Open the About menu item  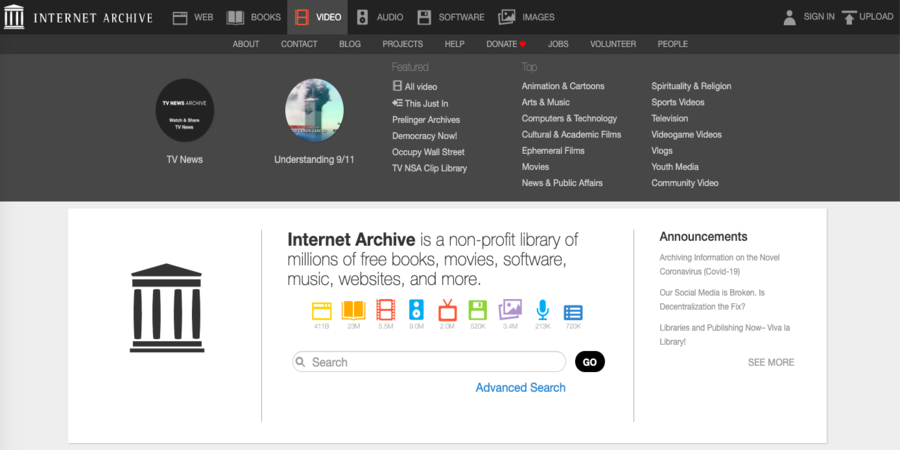(246, 44)
